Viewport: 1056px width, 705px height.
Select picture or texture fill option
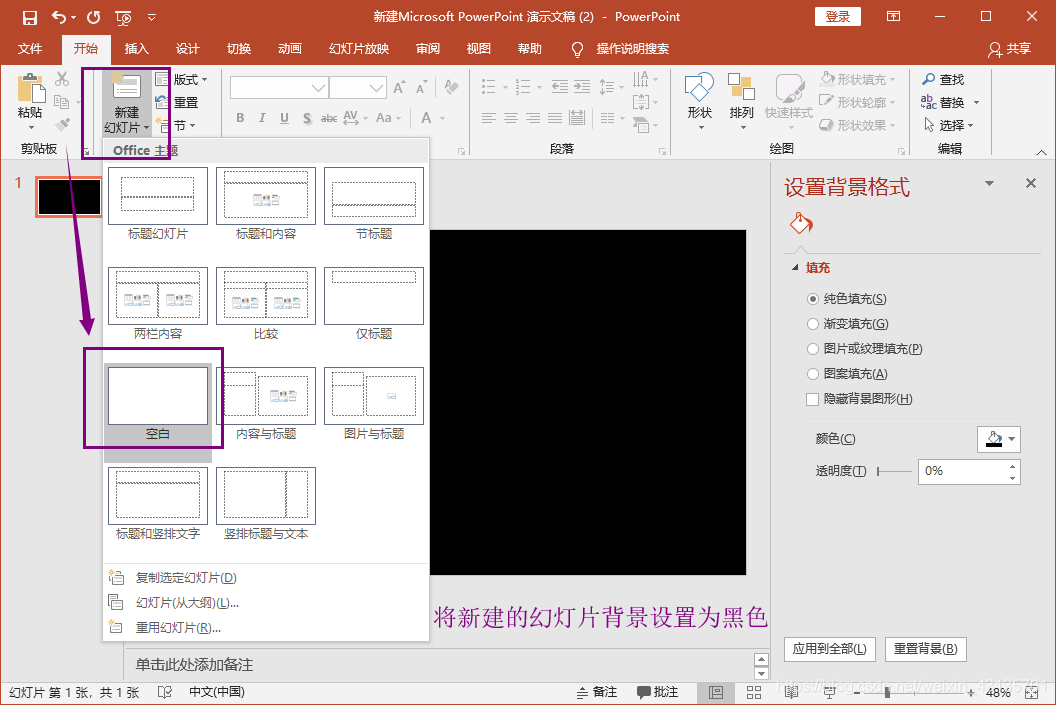[813, 349]
